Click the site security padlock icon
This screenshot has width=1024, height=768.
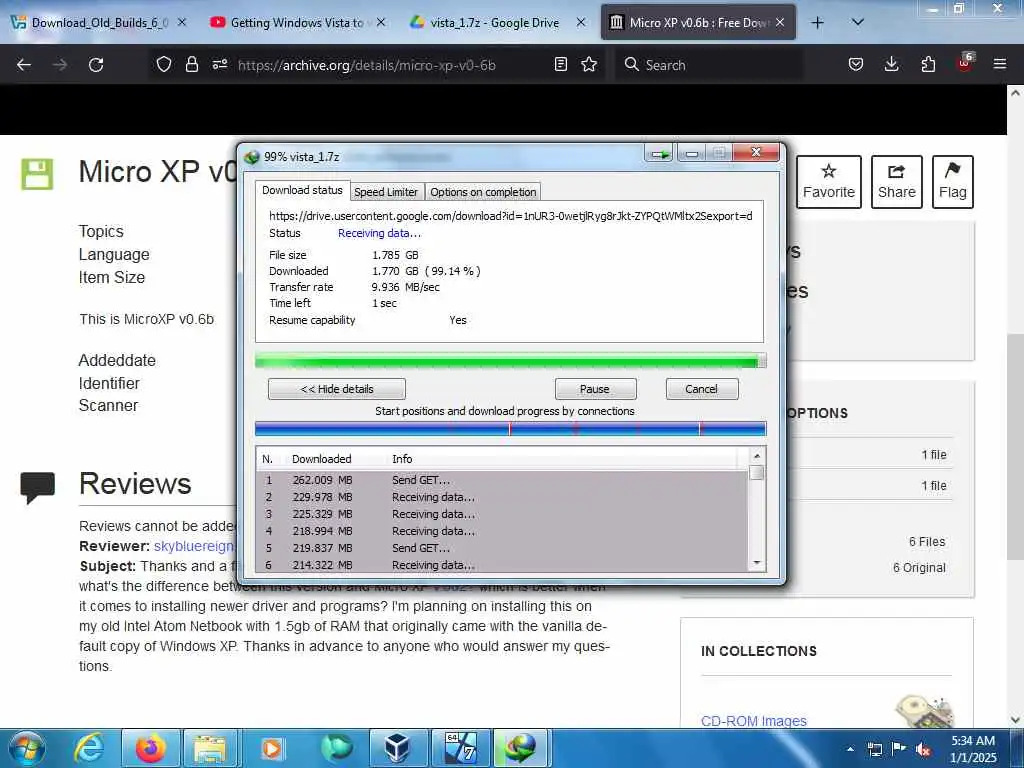click(x=191, y=65)
